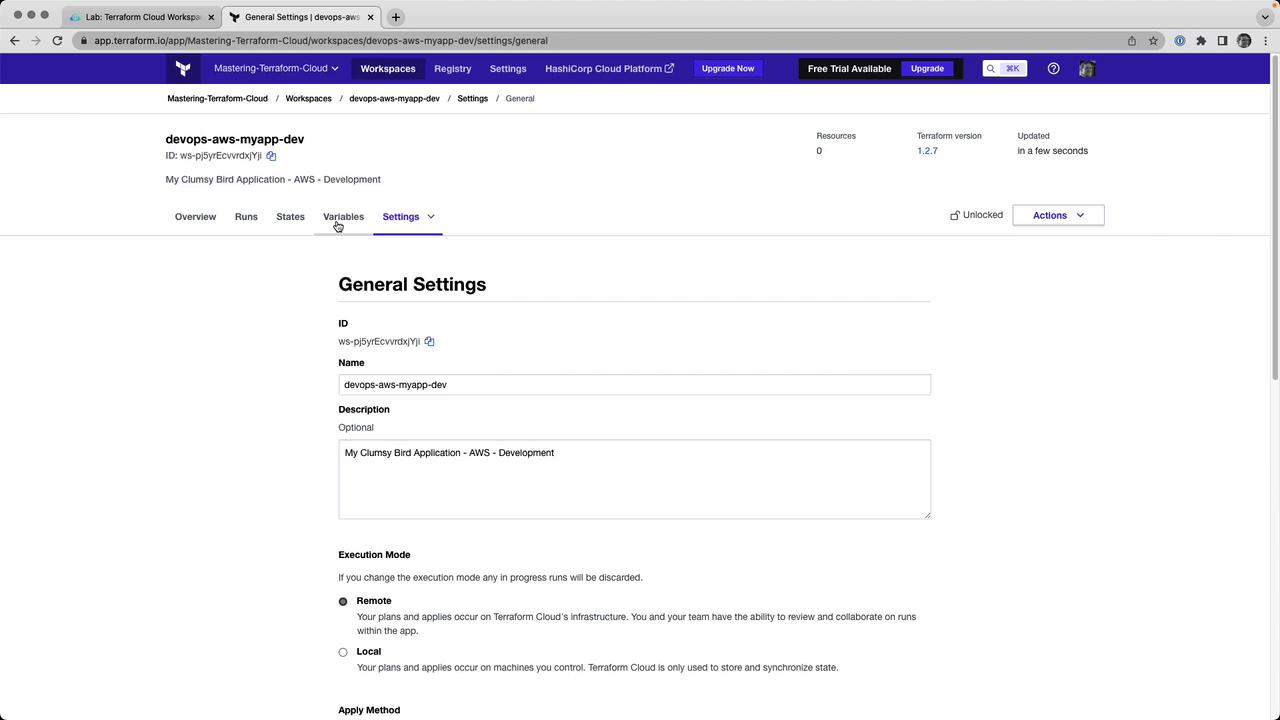Open the help question-mark menu

click(1053, 69)
